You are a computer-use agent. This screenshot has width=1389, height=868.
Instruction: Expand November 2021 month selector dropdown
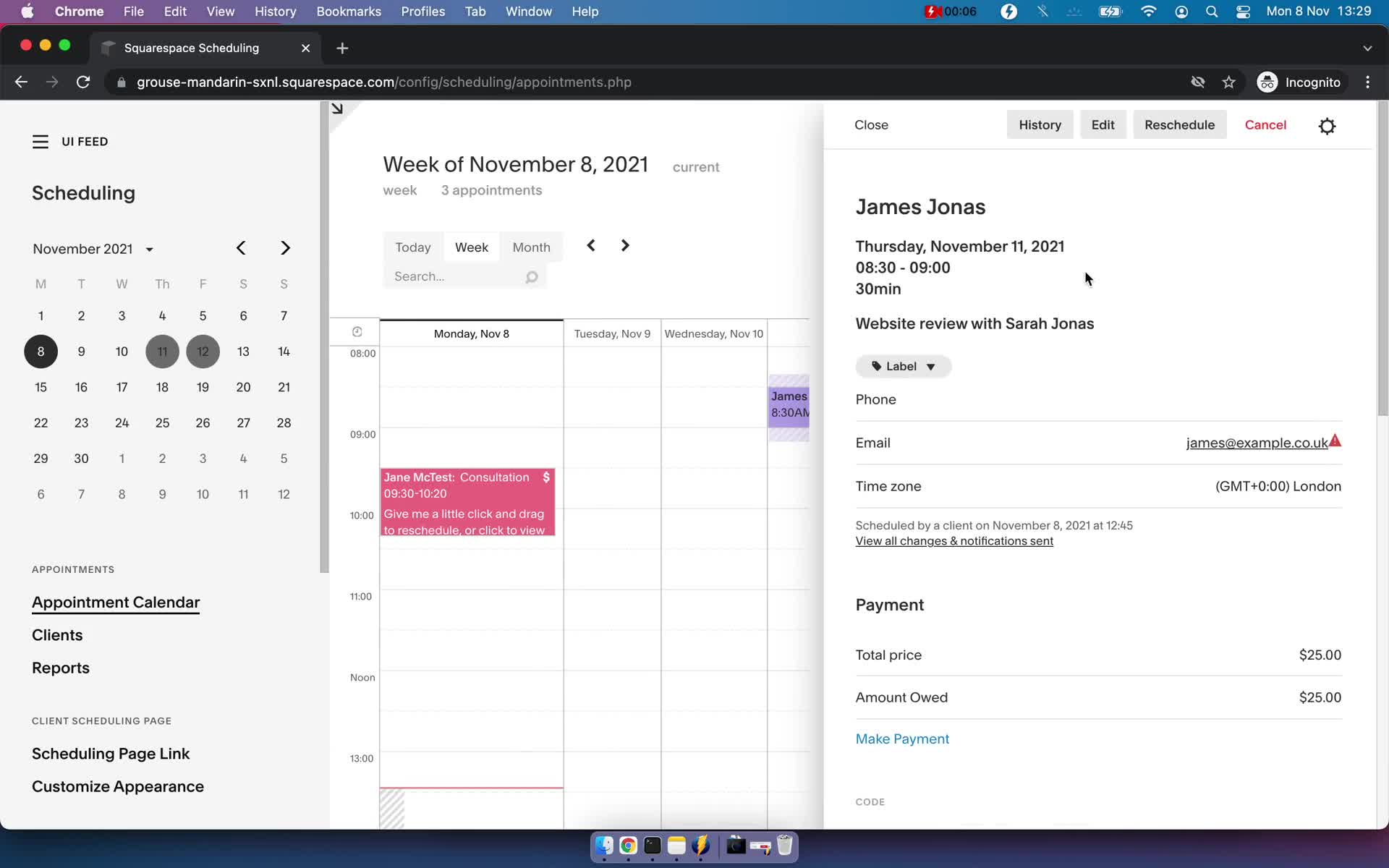[148, 249]
